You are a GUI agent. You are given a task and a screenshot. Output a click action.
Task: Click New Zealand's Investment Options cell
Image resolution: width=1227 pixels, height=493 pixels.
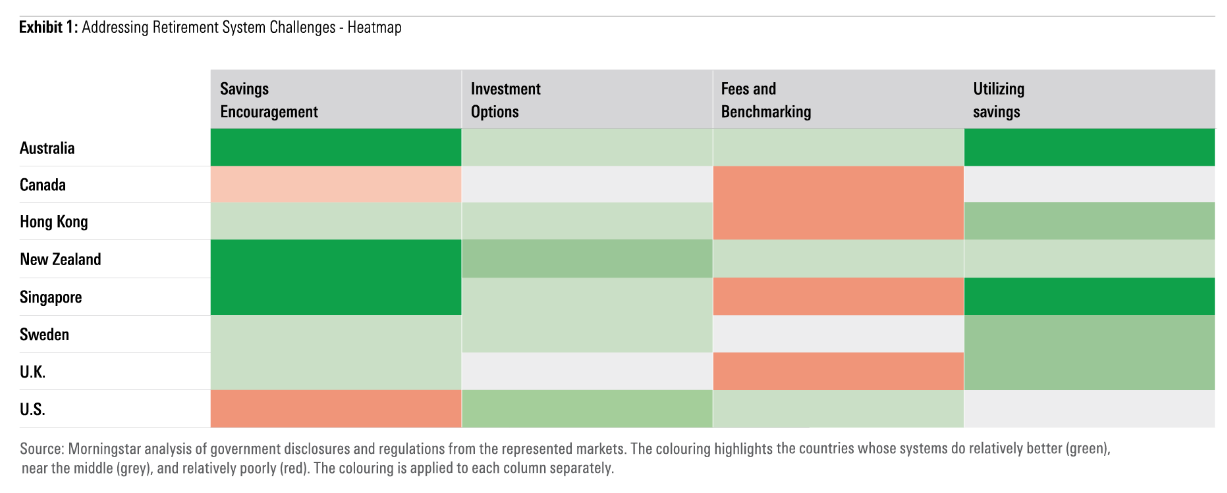(586, 259)
